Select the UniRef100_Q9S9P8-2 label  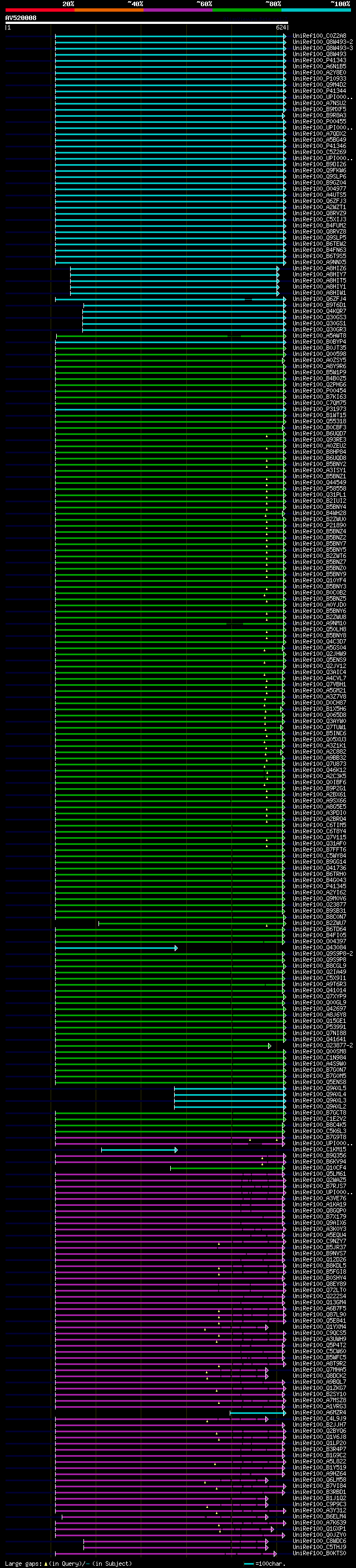[323, 954]
